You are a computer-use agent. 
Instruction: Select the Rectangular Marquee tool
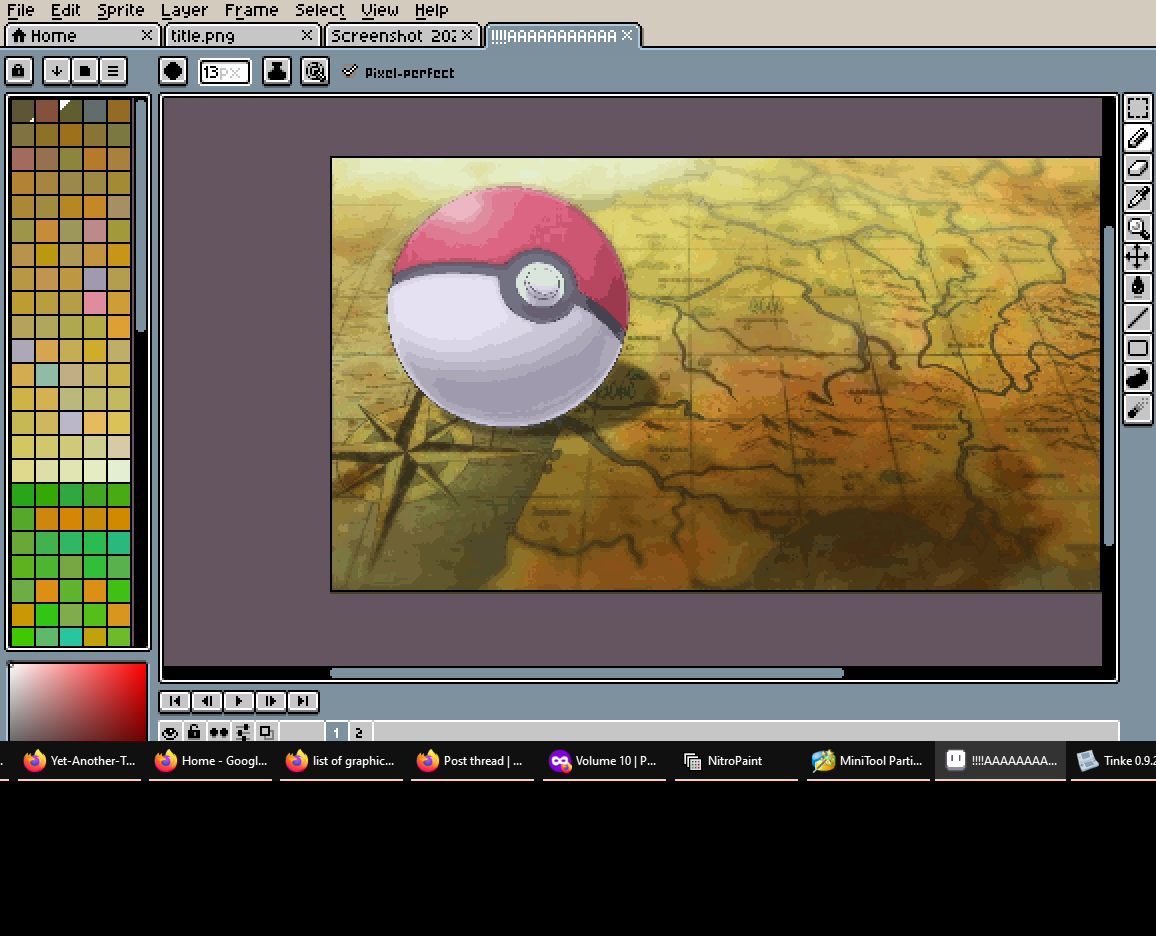1138,108
